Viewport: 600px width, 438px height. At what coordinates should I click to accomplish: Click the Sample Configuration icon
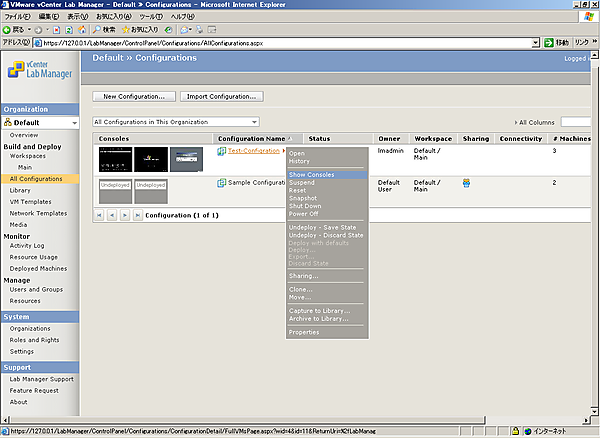[221, 183]
